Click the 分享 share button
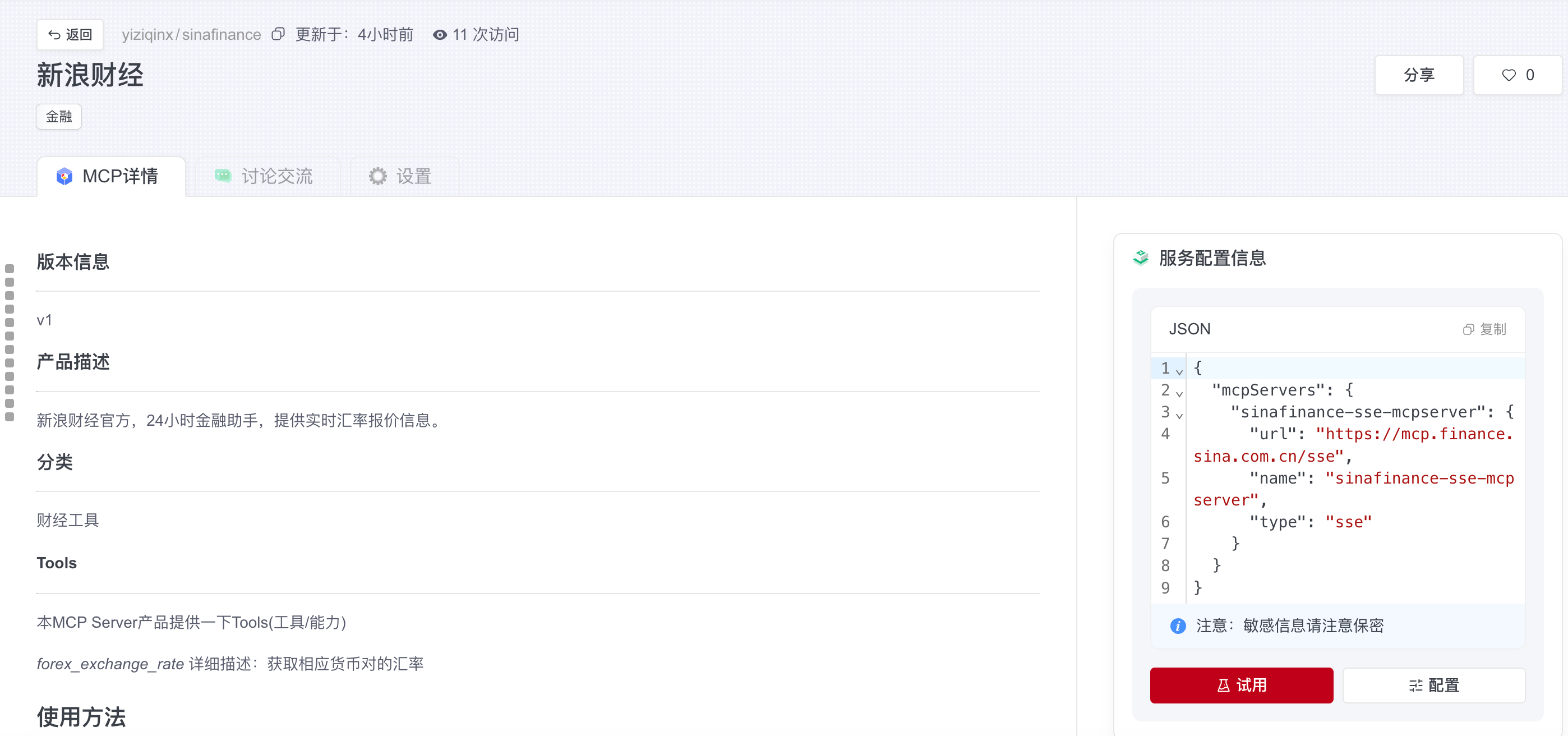Image resolution: width=1568 pixels, height=736 pixels. pyautogui.click(x=1418, y=75)
